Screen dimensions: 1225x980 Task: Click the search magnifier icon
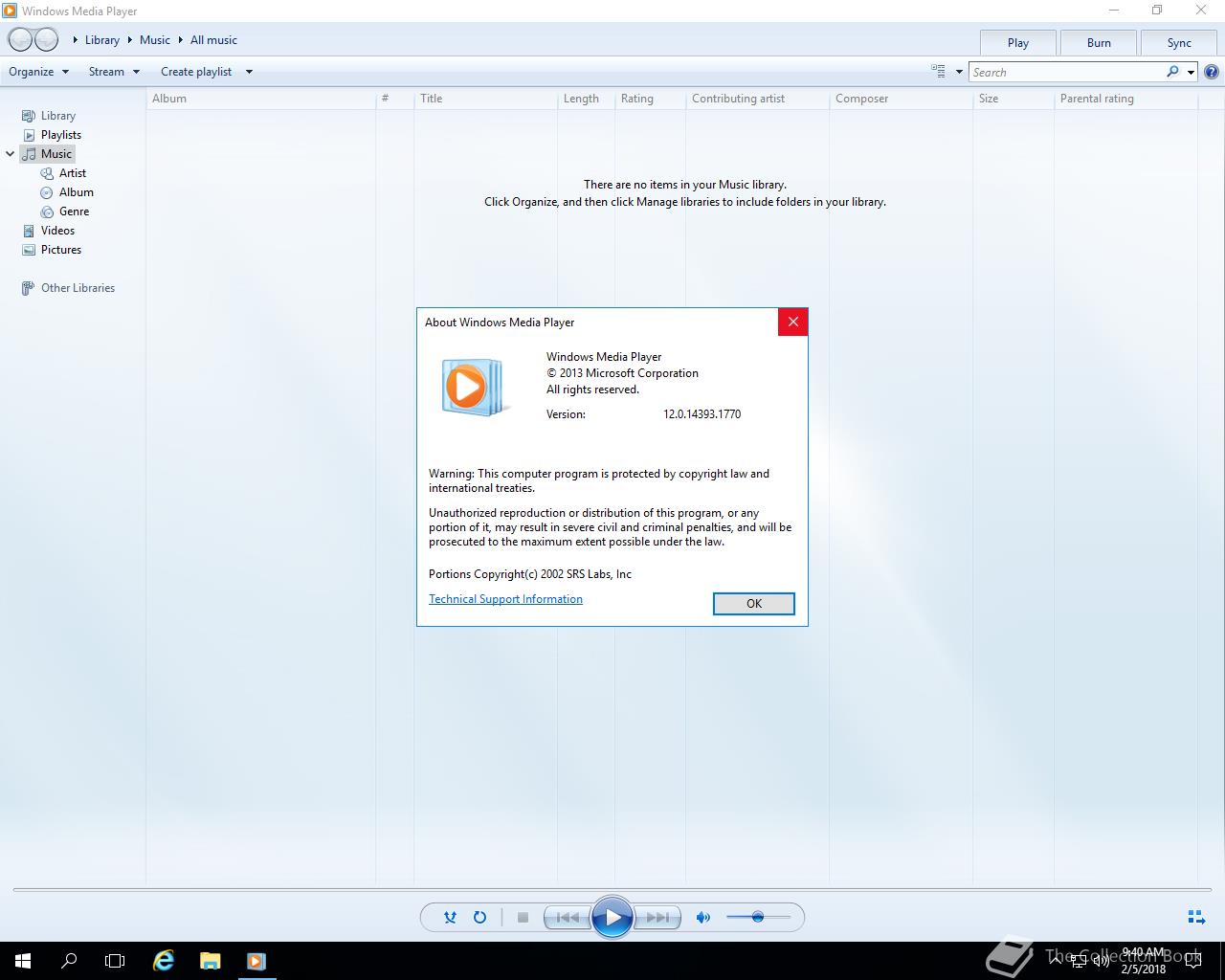[x=1172, y=72]
